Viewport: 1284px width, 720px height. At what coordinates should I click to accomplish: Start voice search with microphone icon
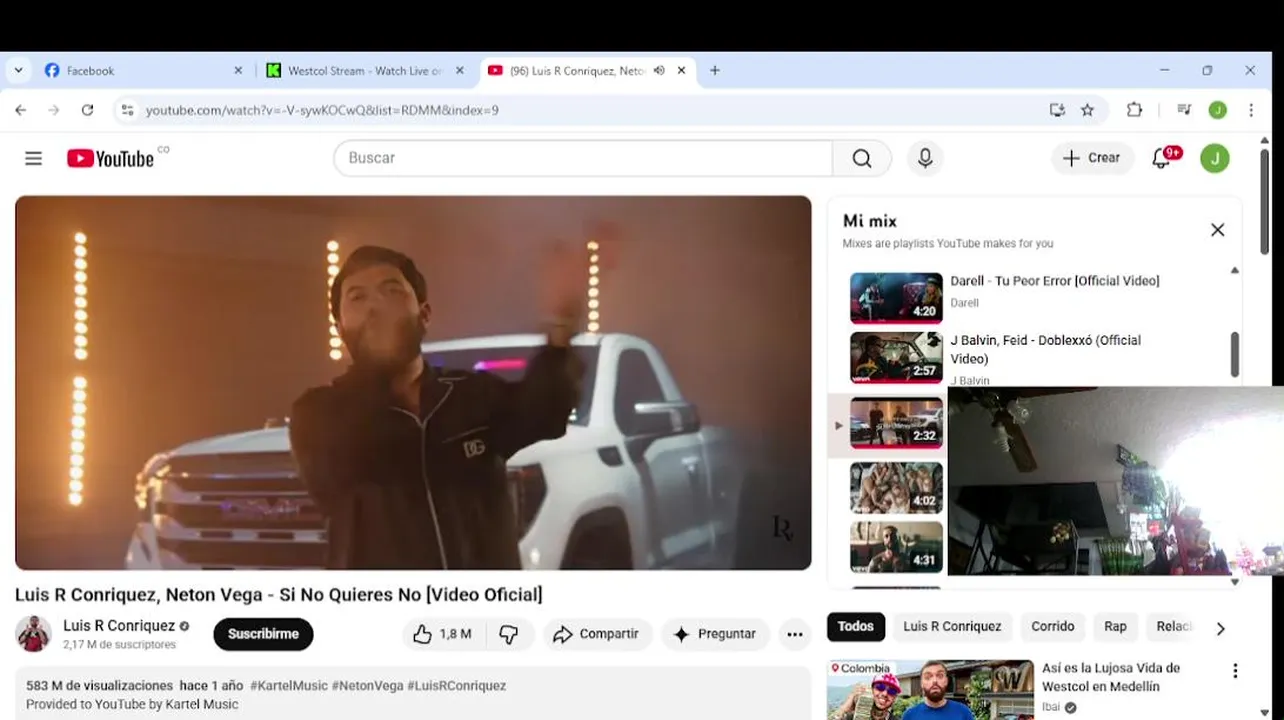[x=925, y=158]
